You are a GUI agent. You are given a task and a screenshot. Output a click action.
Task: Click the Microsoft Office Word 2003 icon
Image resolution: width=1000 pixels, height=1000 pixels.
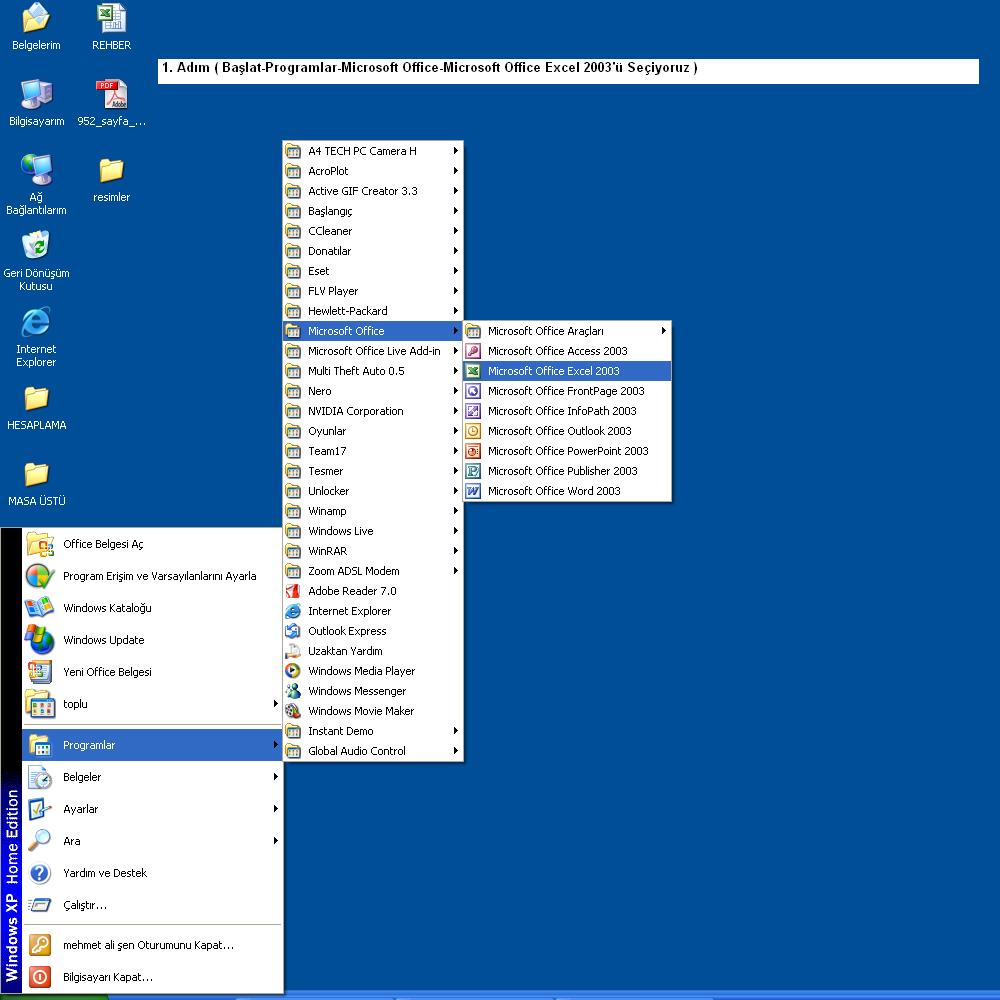coord(473,491)
